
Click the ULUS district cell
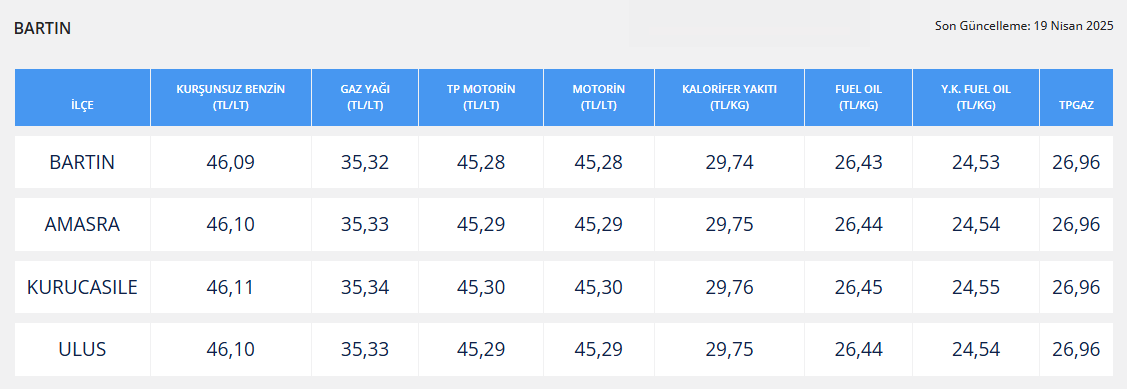coord(83,350)
